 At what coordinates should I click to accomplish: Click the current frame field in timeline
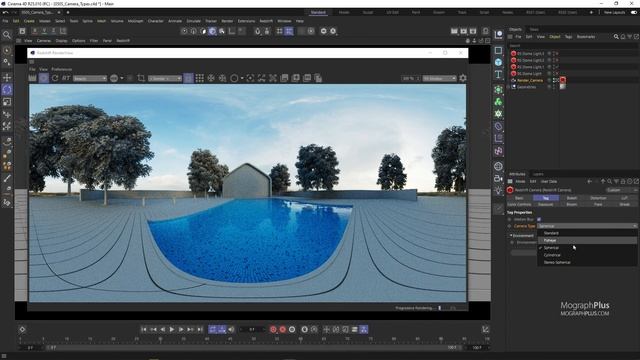pyautogui.click(x=252, y=329)
